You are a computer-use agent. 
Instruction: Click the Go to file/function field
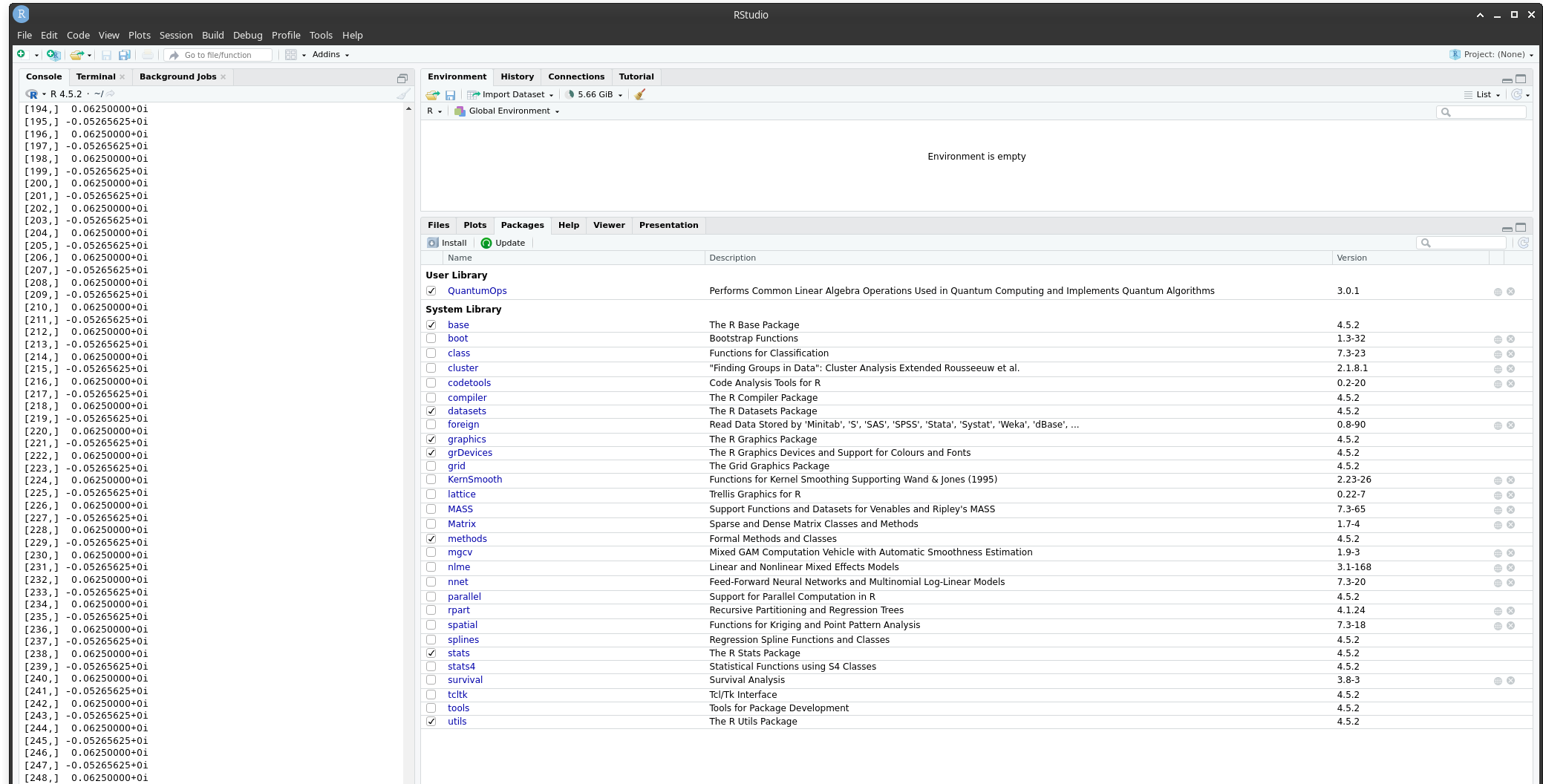218,55
